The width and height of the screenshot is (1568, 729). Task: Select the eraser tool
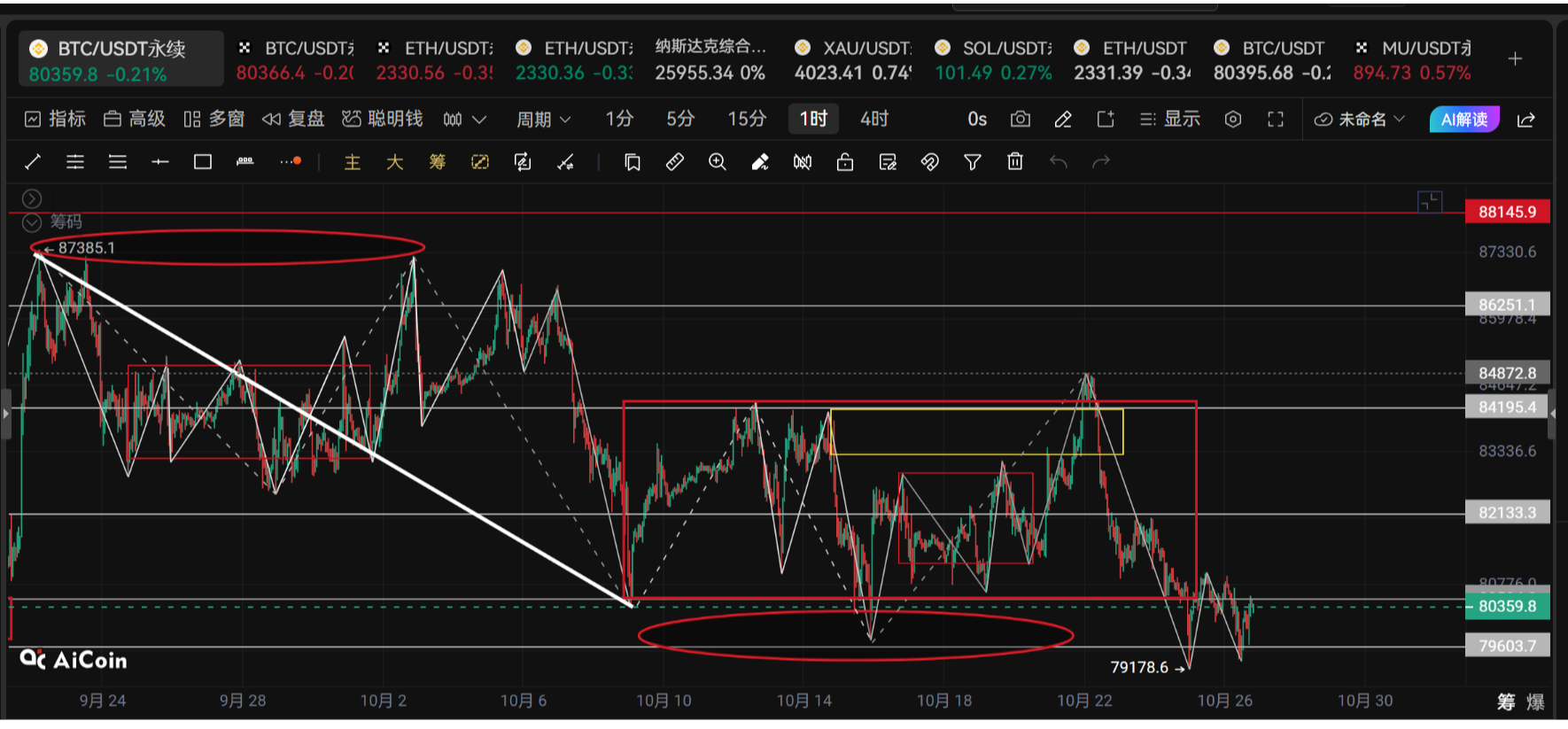coord(760,161)
